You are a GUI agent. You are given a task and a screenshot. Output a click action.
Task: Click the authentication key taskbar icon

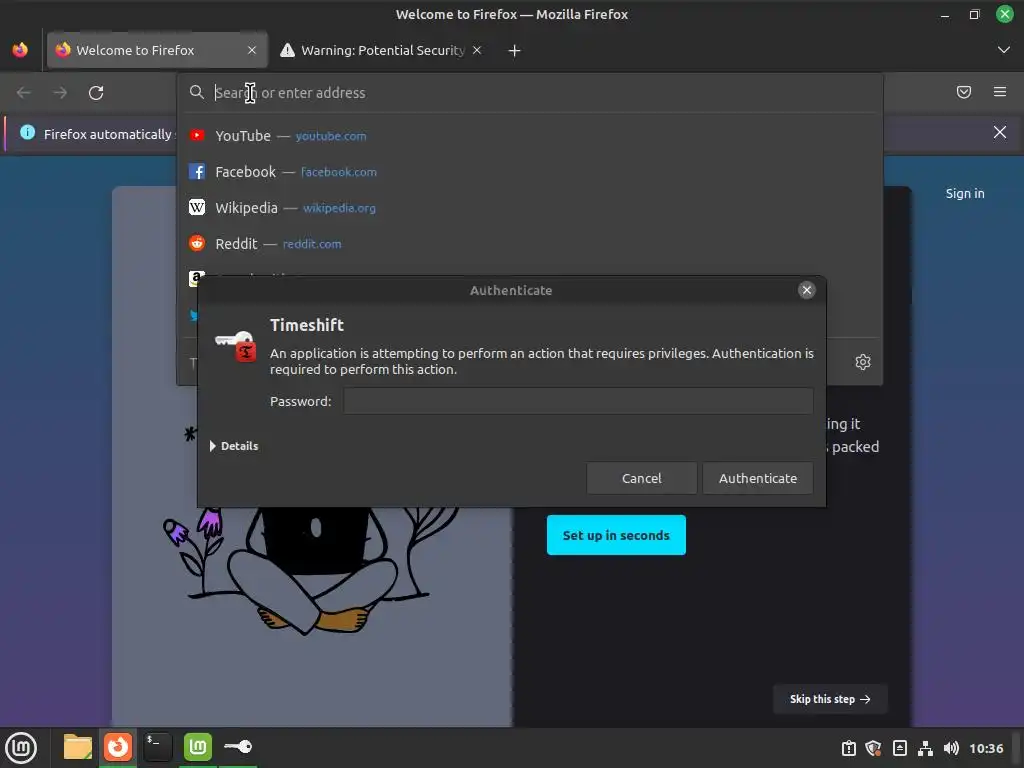pos(238,747)
